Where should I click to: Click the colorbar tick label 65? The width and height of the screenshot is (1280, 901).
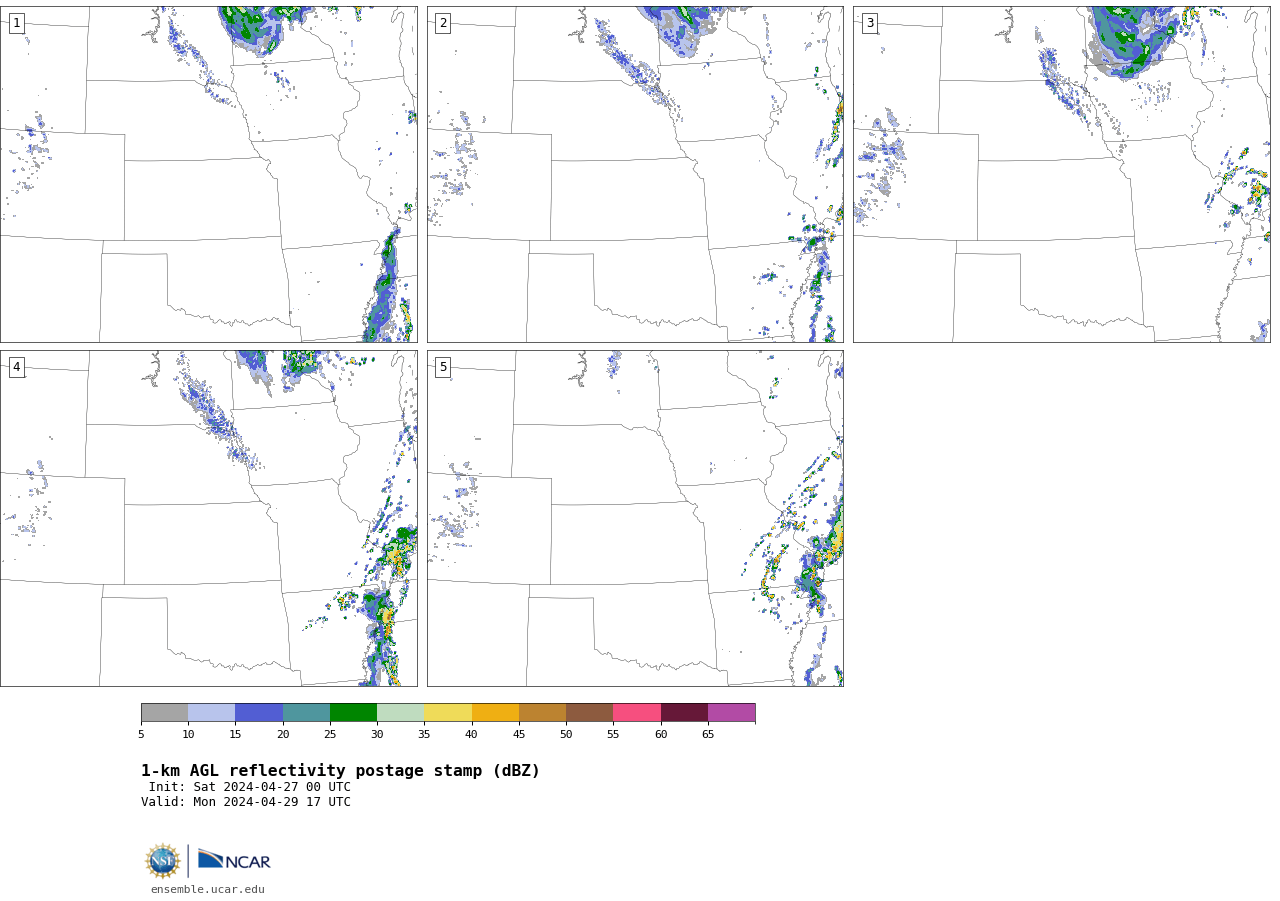(708, 735)
